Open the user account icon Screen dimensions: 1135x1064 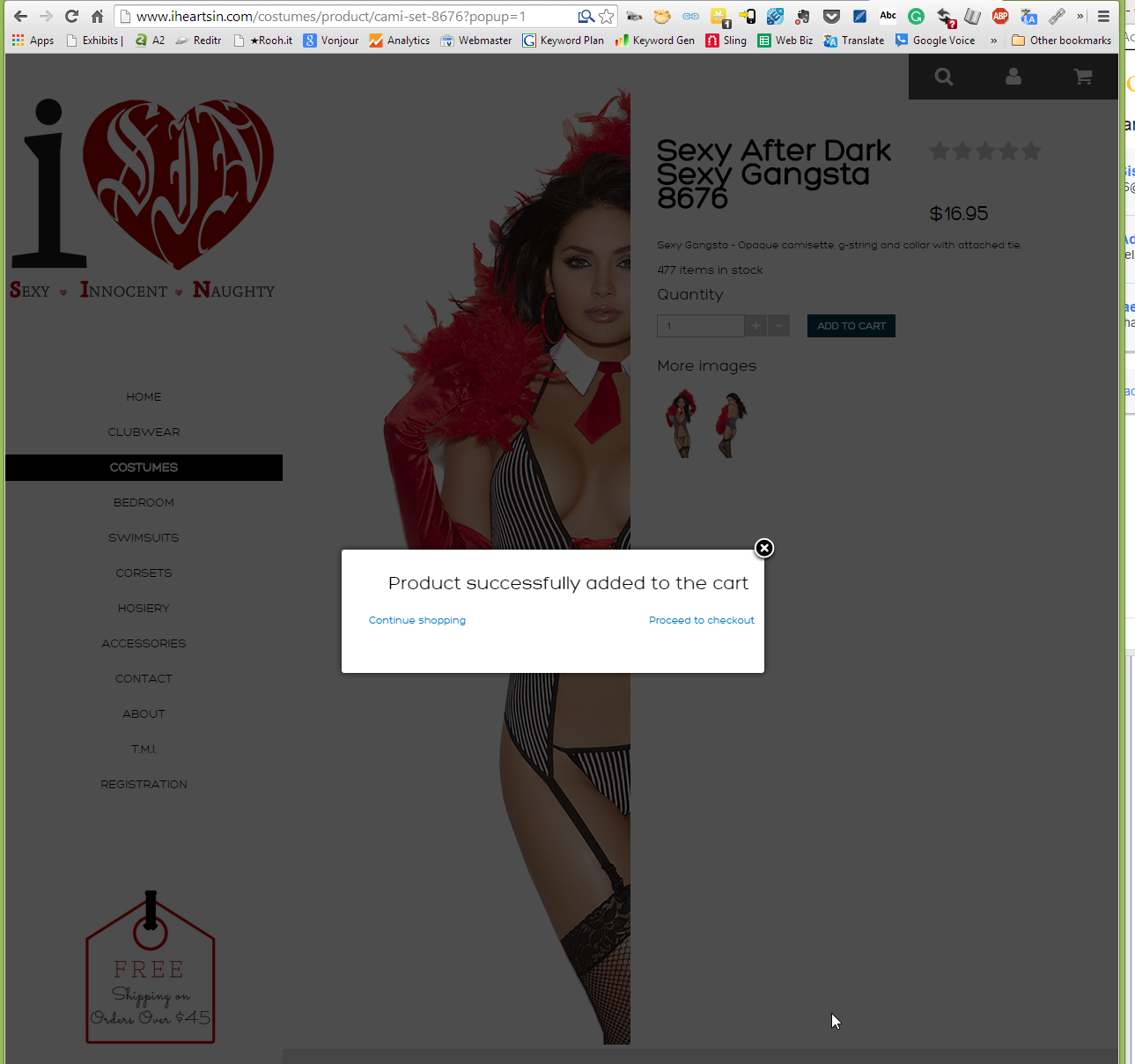tap(1013, 77)
